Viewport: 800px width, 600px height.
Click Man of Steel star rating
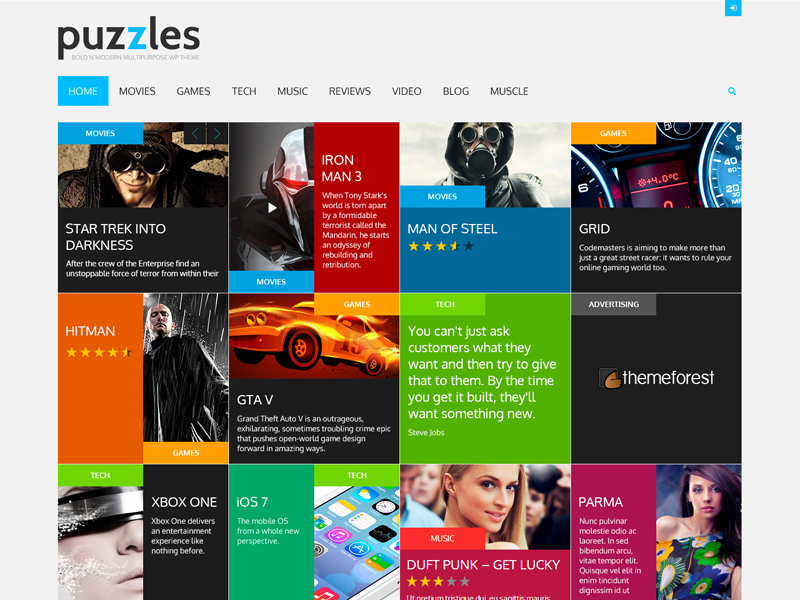tap(441, 246)
